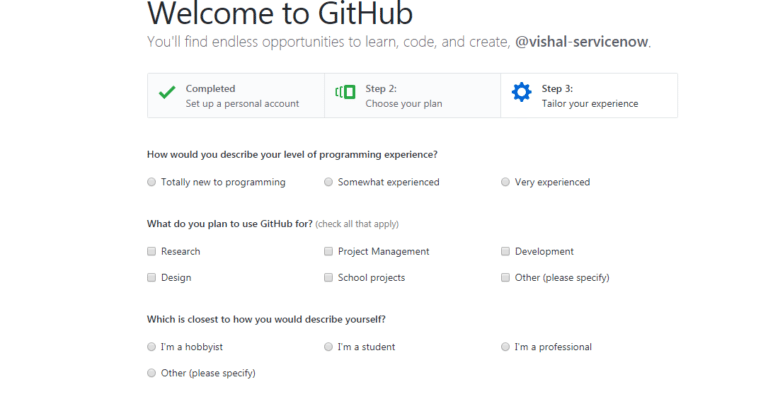Select I'm a professional option

[x=505, y=347]
